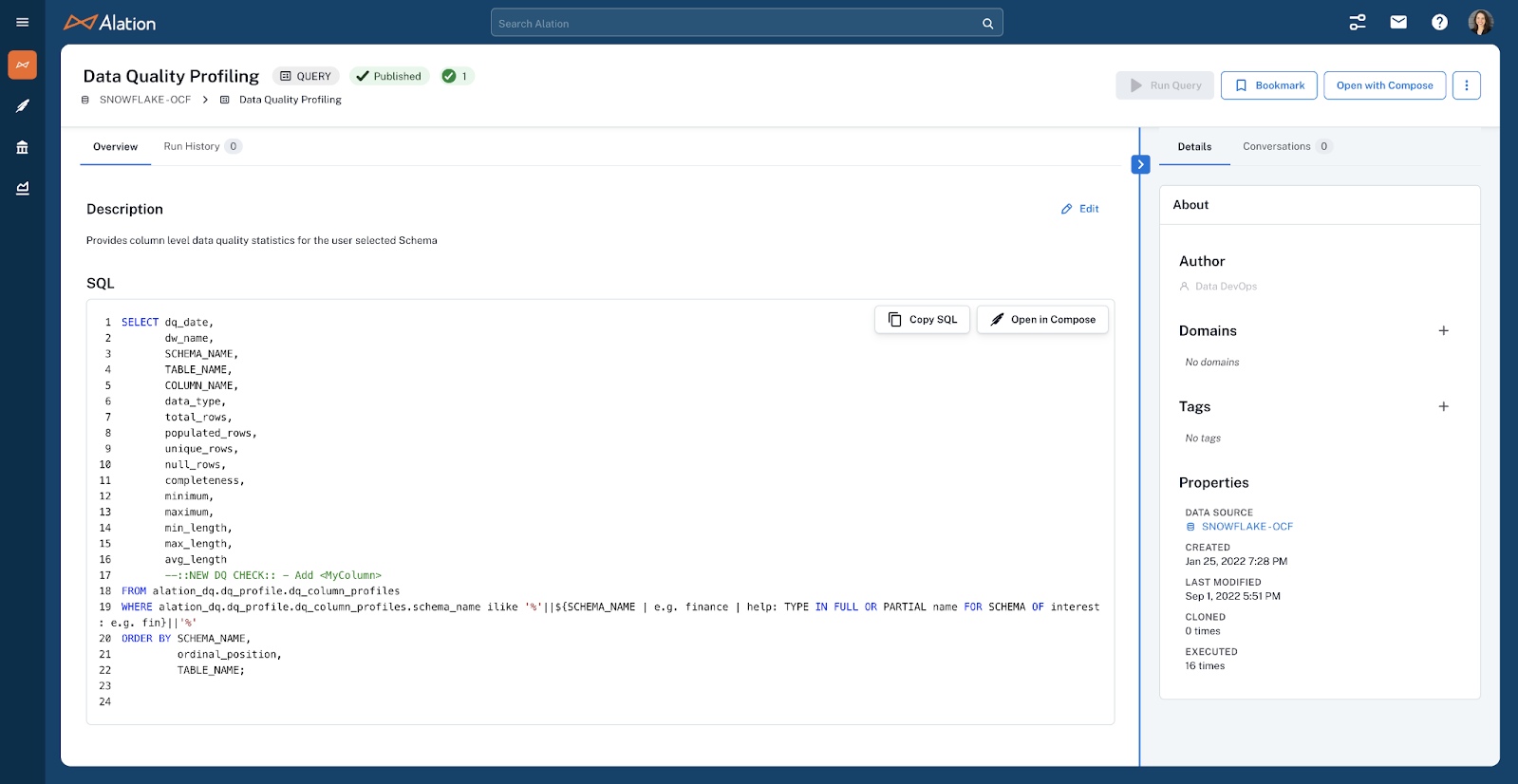The image size is (1518, 784).
Task: Open SNOWFLAKE-OCF breadcrumb link
Action: click(x=144, y=100)
